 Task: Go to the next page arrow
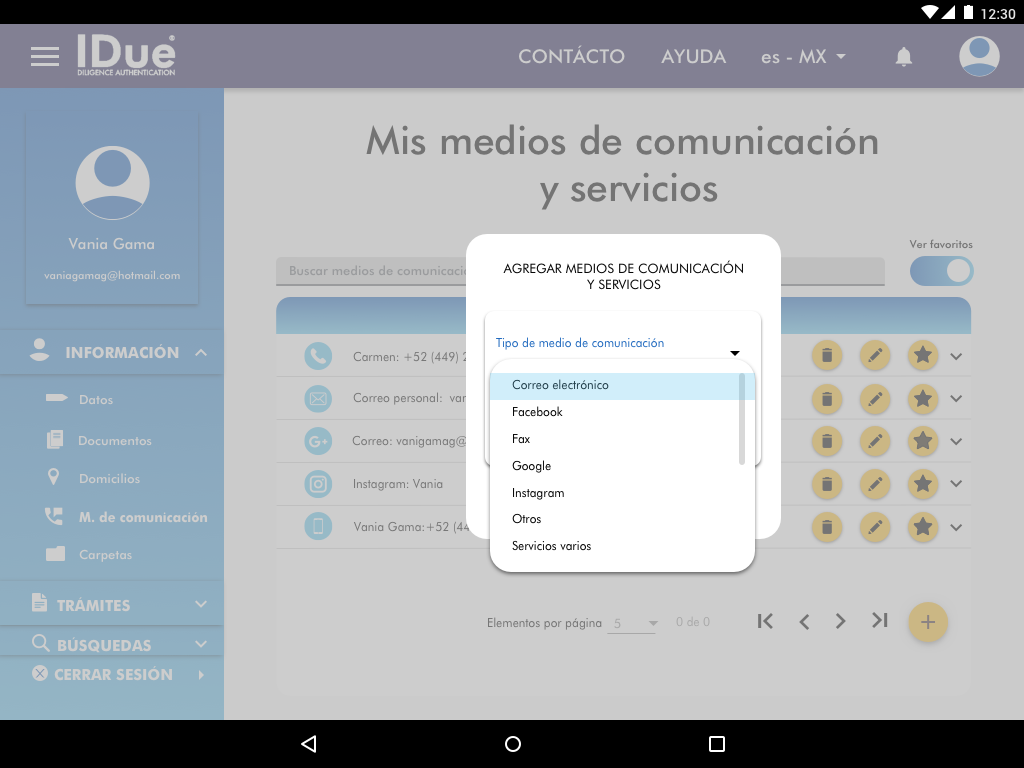(x=840, y=621)
